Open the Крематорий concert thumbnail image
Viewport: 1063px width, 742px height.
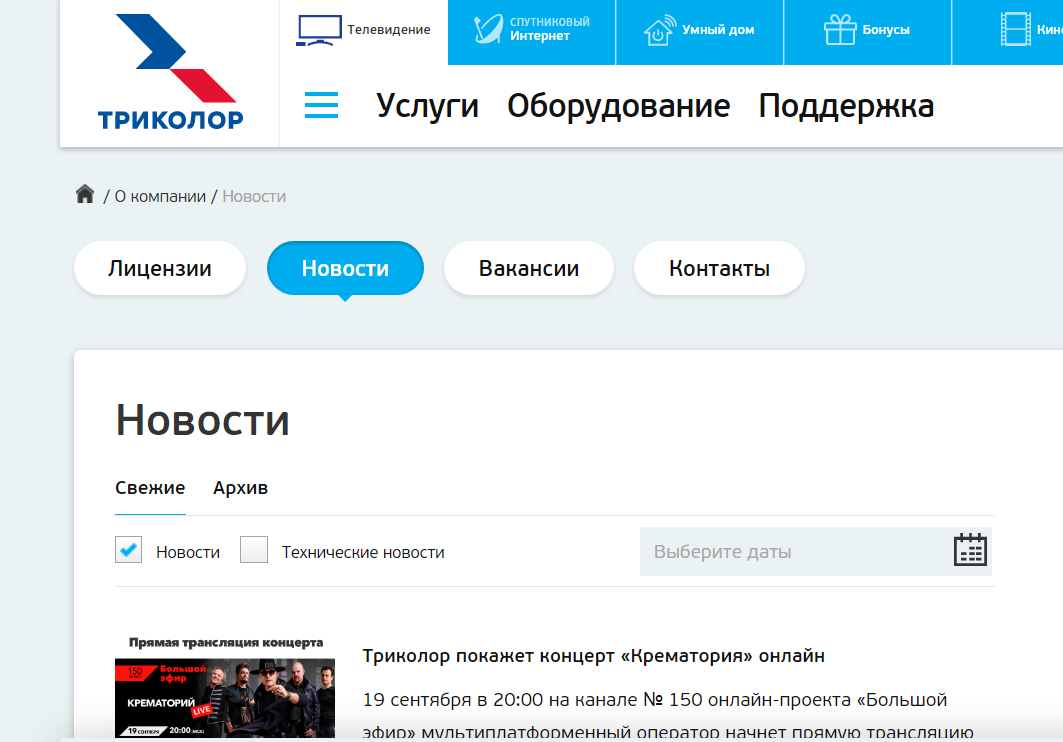click(x=225, y=686)
